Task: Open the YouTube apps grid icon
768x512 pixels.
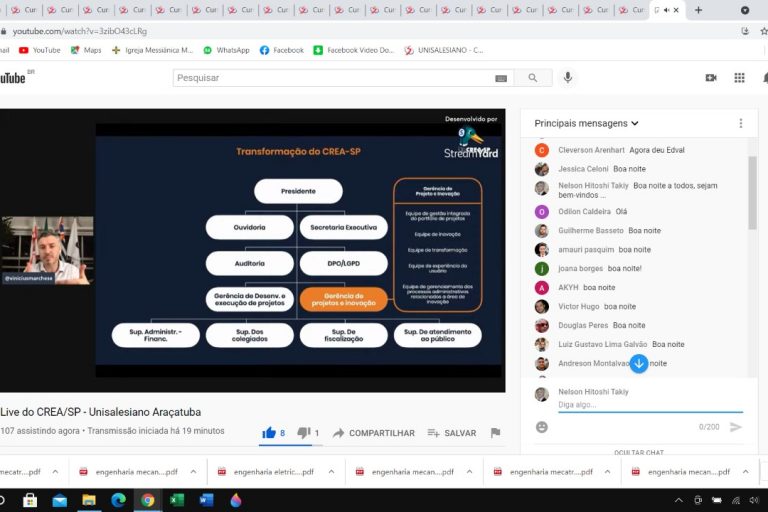Action: [x=739, y=78]
